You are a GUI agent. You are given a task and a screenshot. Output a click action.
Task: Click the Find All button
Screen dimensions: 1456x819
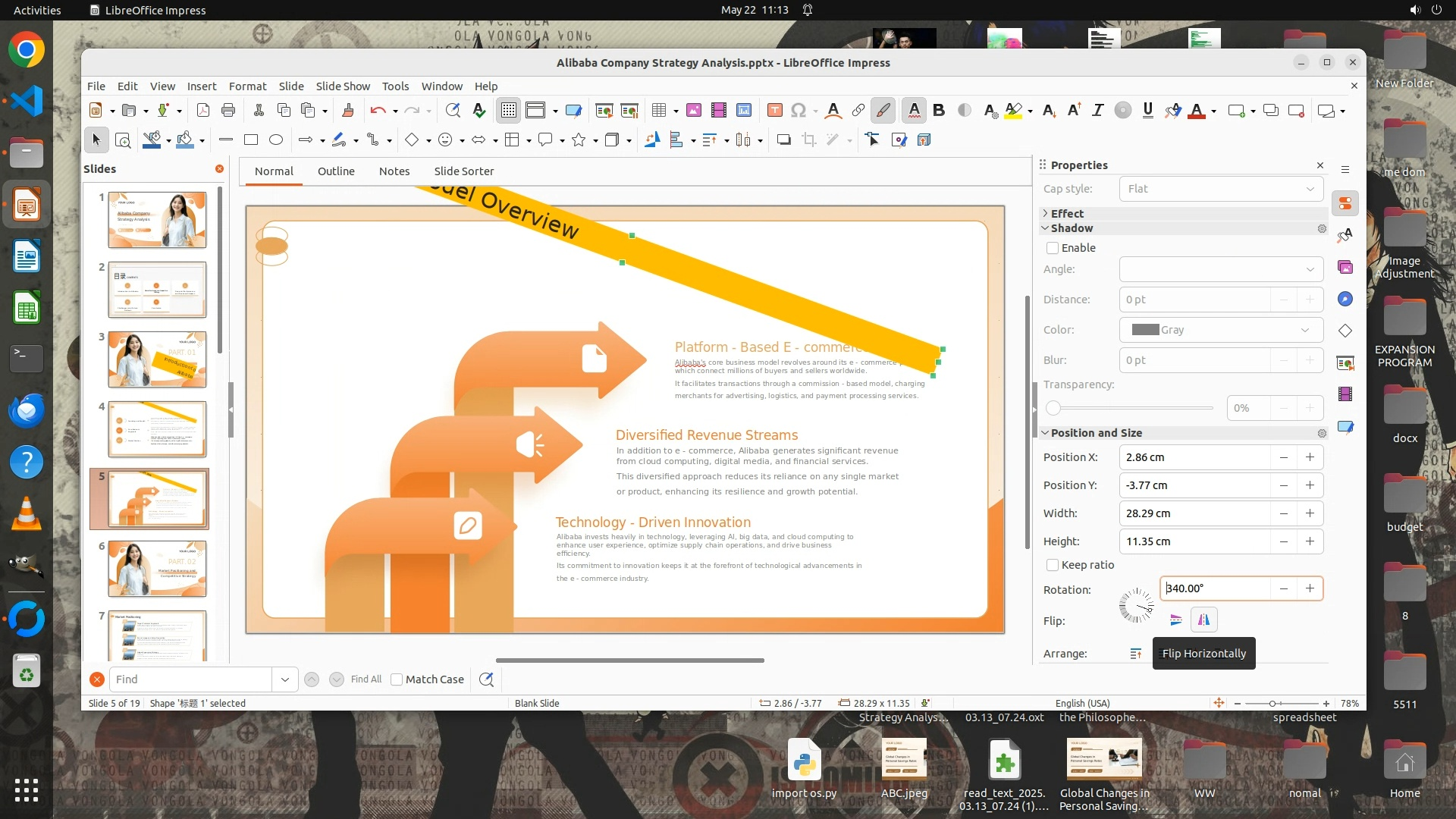[x=366, y=679]
